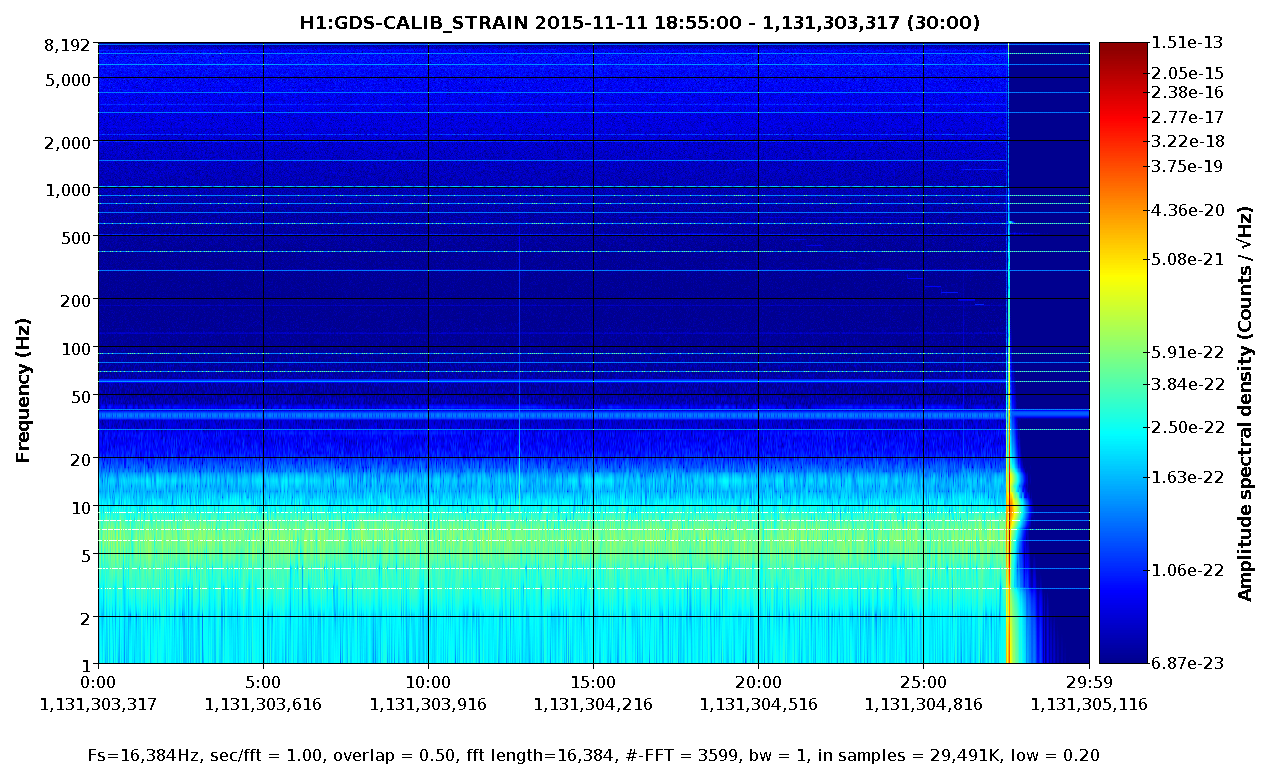Click the Frequency (Hz) axis label
1280x768 pixels.
point(24,391)
